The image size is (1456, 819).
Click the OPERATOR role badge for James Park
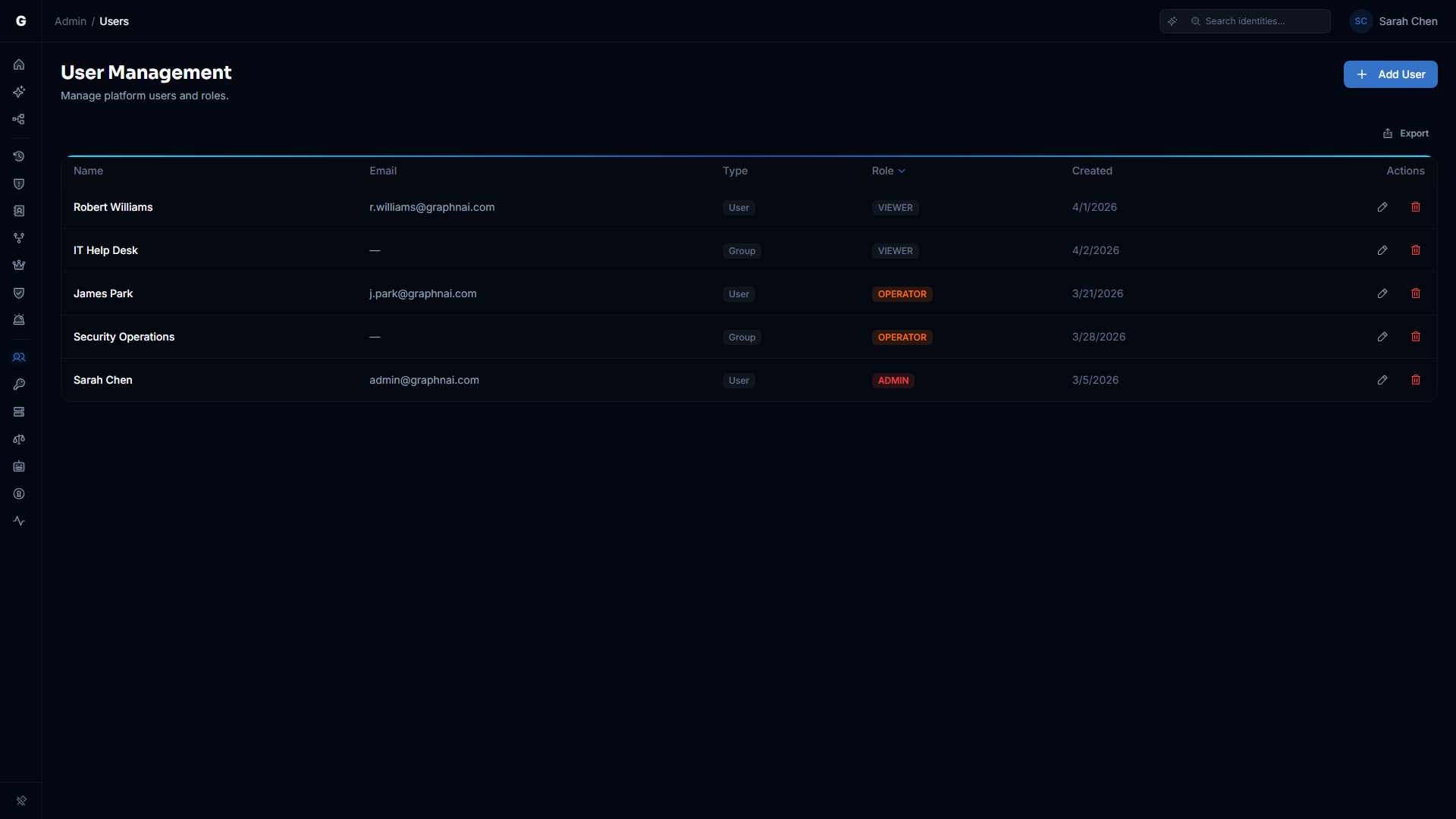(x=902, y=293)
